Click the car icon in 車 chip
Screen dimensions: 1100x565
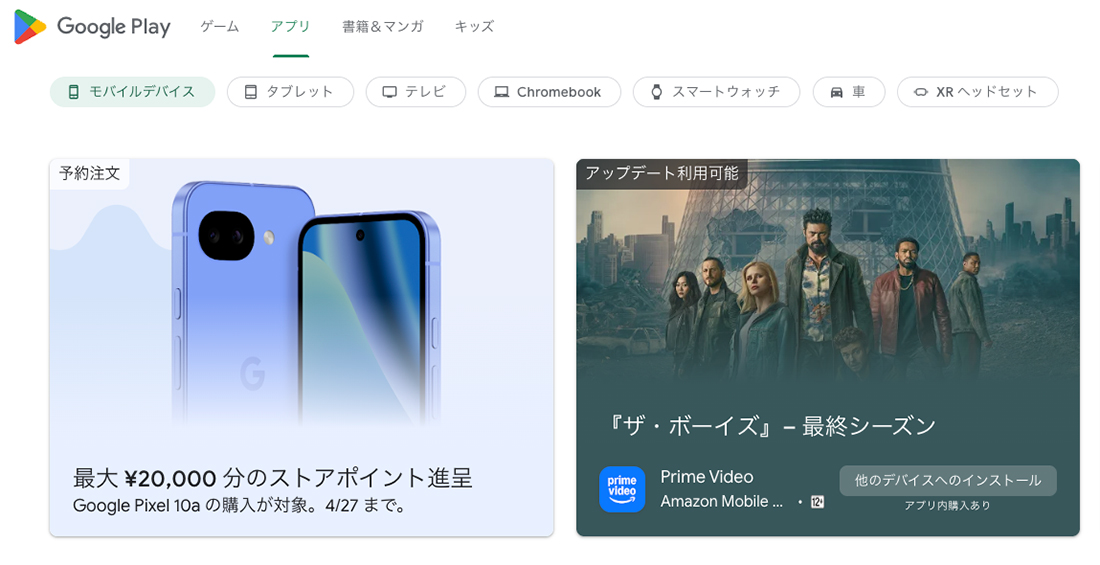coord(836,92)
